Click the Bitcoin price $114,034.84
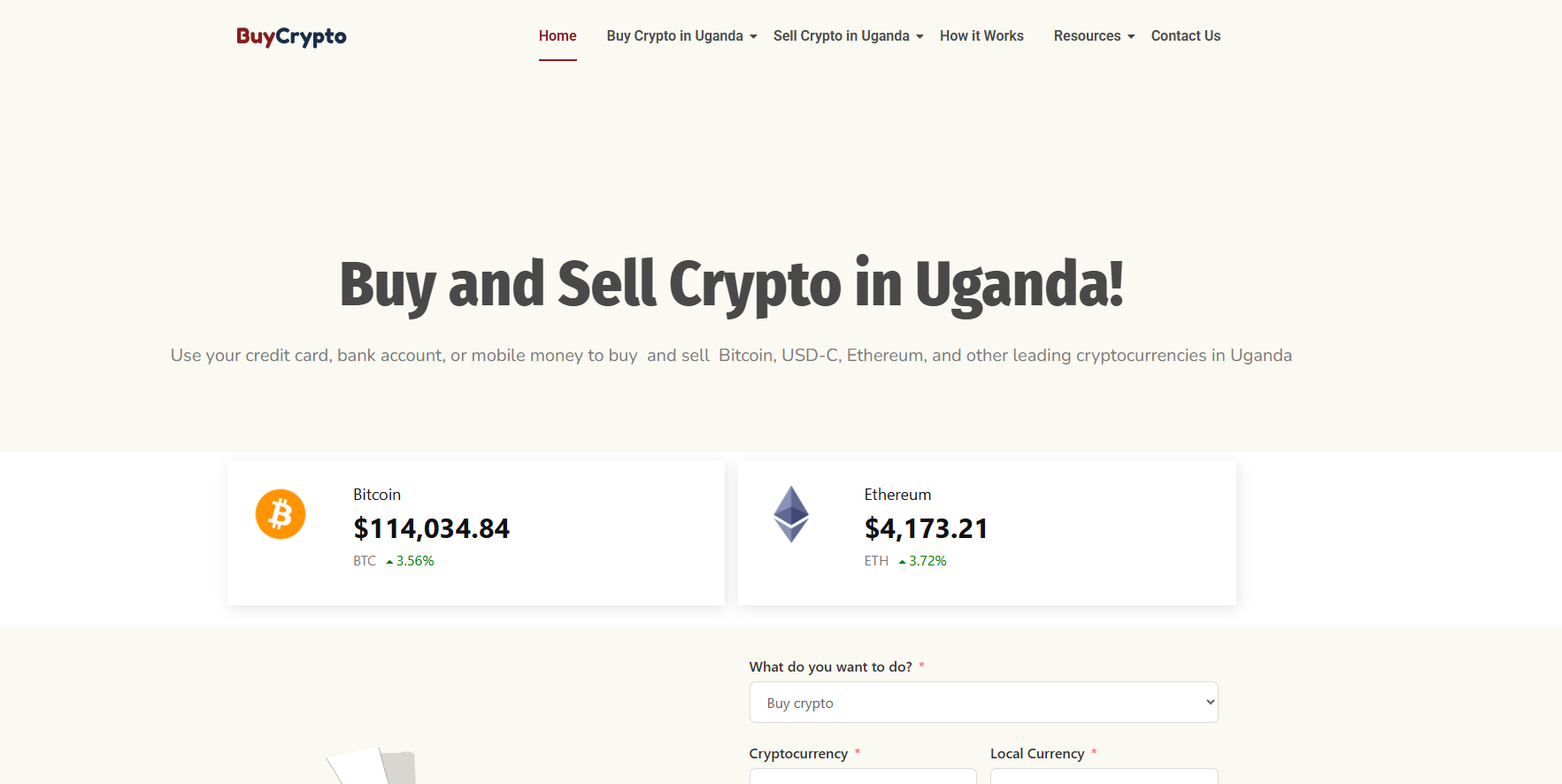Image resolution: width=1562 pixels, height=784 pixels. 432,528
